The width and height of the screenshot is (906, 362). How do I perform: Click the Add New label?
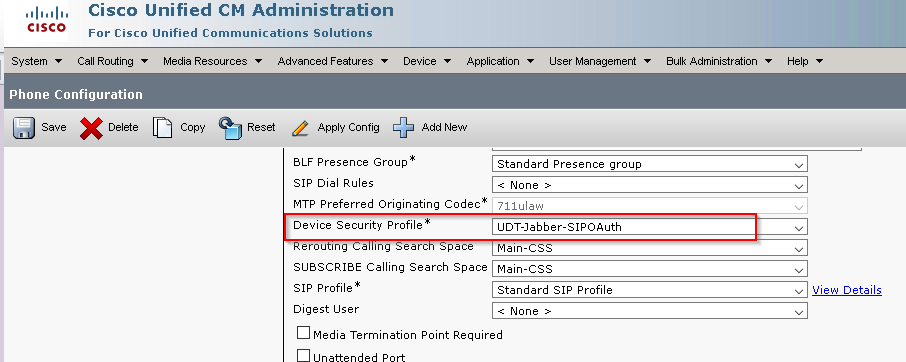tap(444, 127)
